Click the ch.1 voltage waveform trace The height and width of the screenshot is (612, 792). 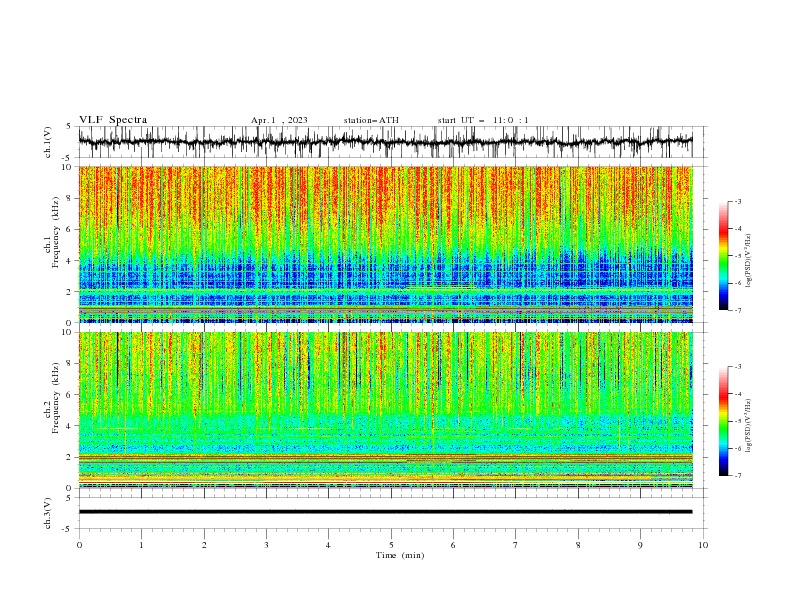coord(385,141)
